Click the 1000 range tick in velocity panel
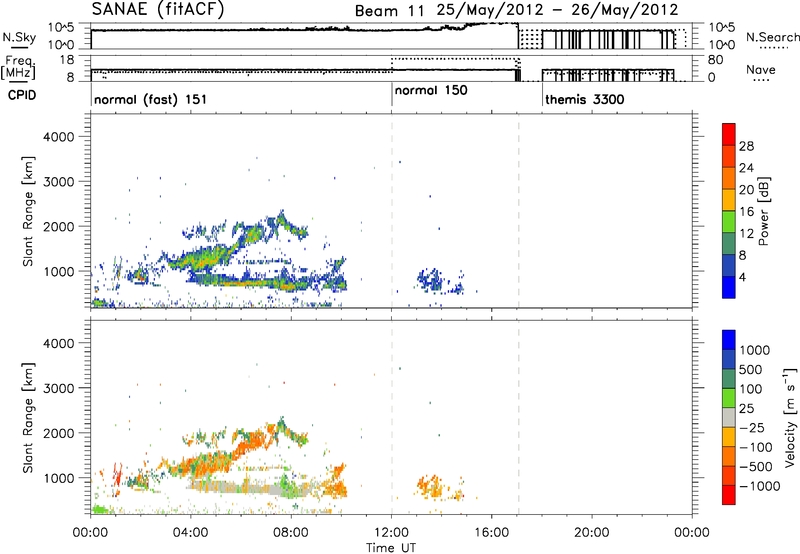This screenshot has height=554, width=800. click(59, 478)
